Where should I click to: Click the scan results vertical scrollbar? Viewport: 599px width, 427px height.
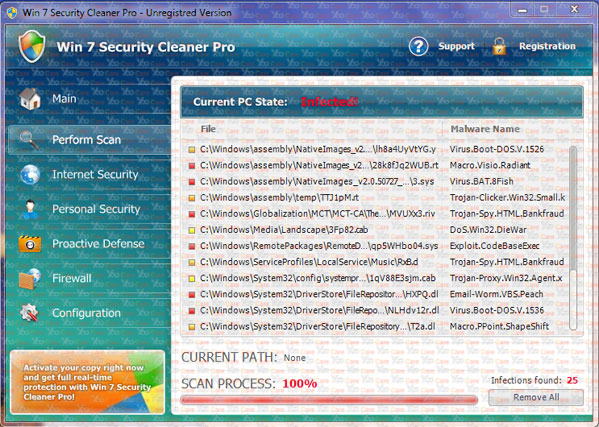pyautogui.click(x=573, y=237)
